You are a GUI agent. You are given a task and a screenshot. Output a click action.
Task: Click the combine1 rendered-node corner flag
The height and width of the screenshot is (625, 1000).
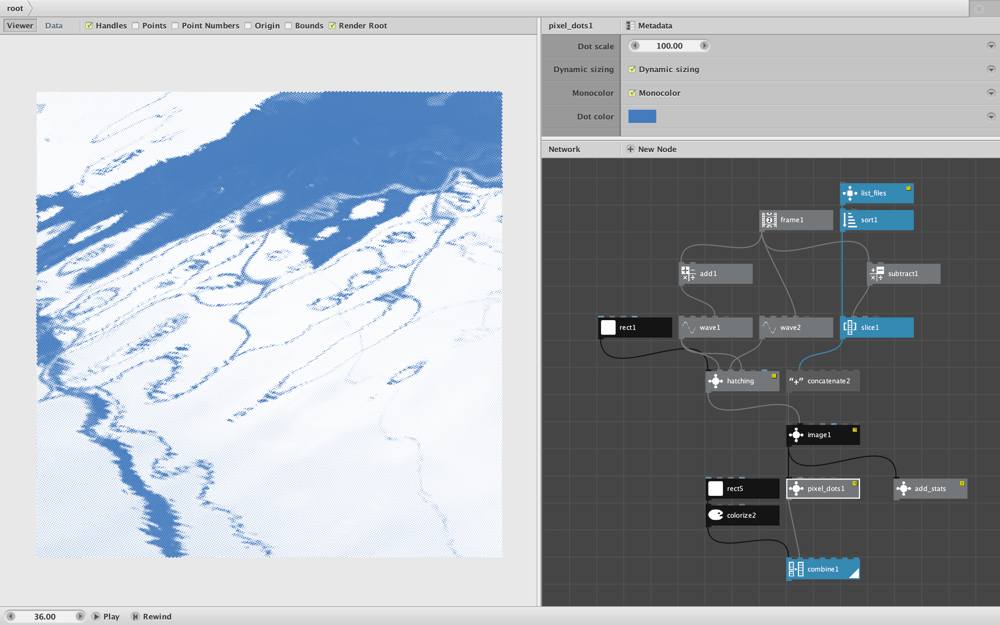855,573
